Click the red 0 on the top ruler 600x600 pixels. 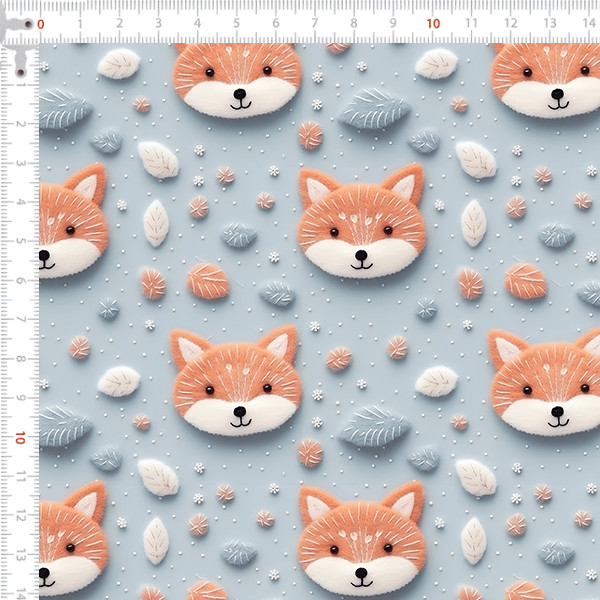coord(41,24)
